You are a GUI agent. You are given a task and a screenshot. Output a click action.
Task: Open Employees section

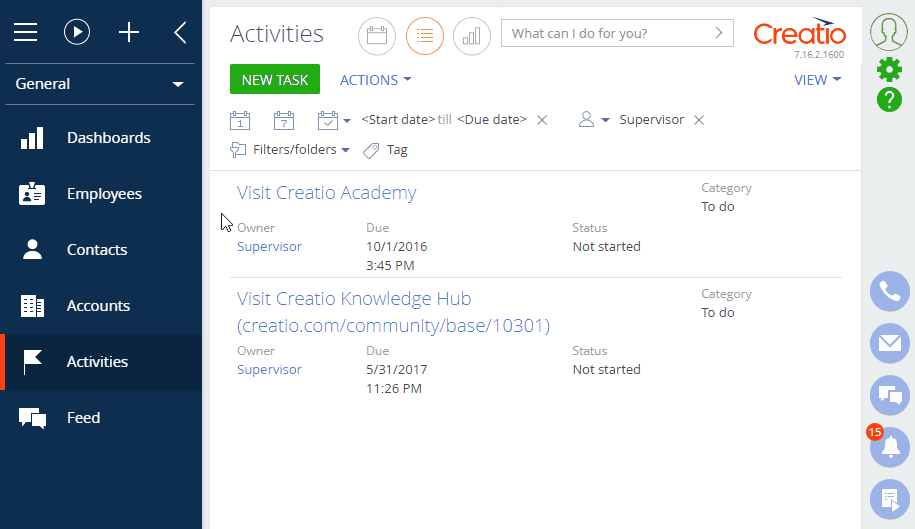pos(101,194)
